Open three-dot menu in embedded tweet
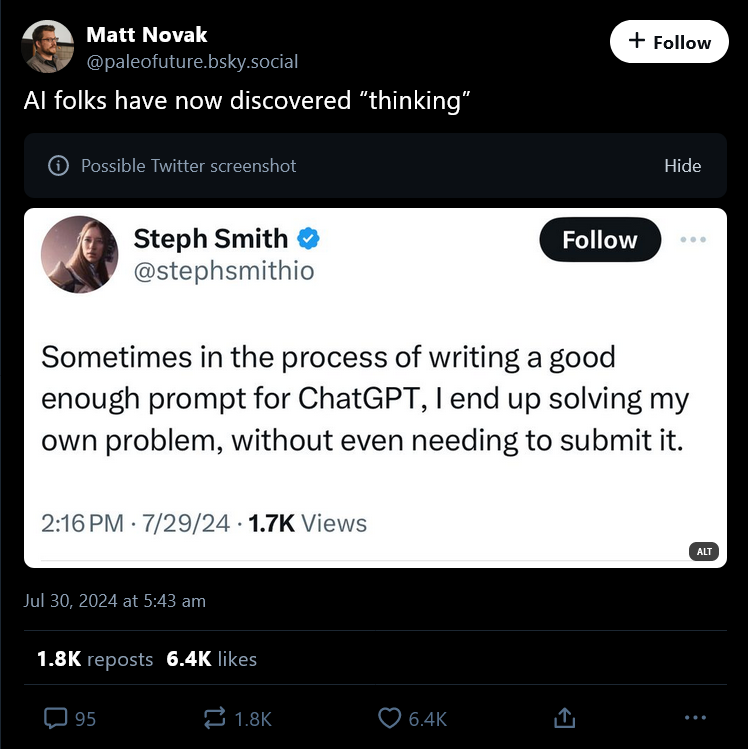Viewport: 748px width, 749px height. (693, 240)
